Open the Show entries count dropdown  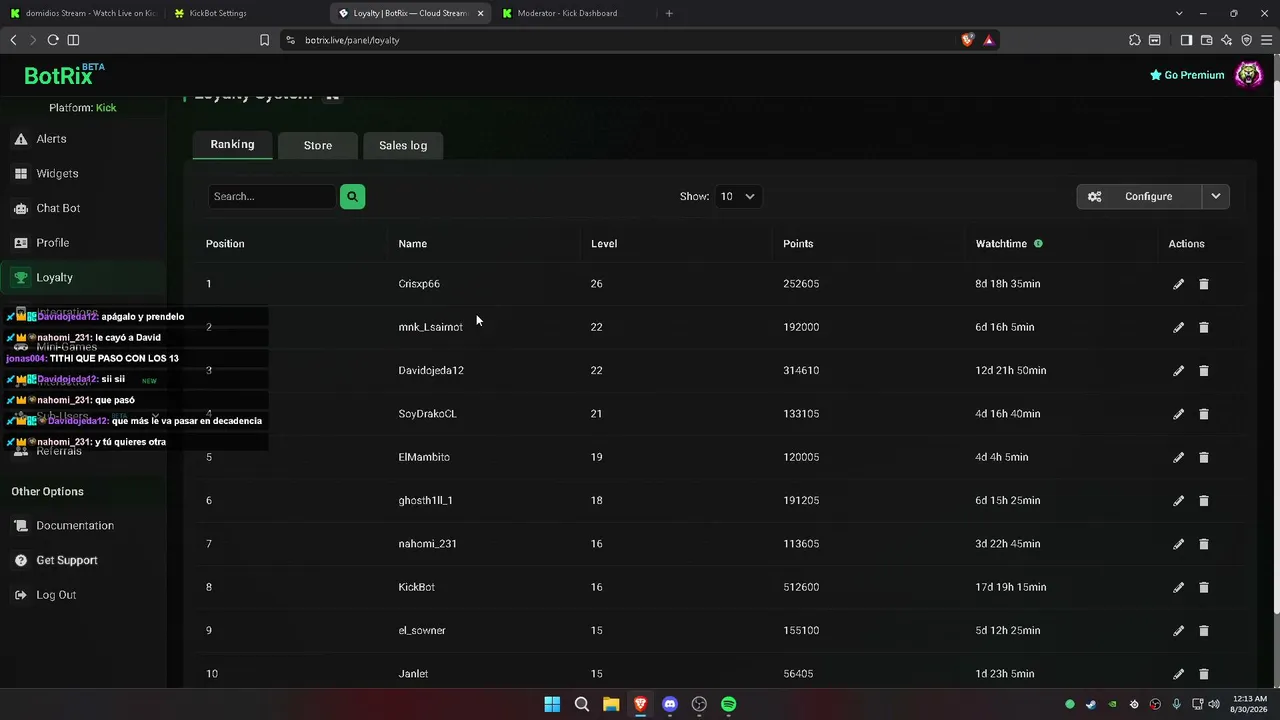[x=738, y=196]
